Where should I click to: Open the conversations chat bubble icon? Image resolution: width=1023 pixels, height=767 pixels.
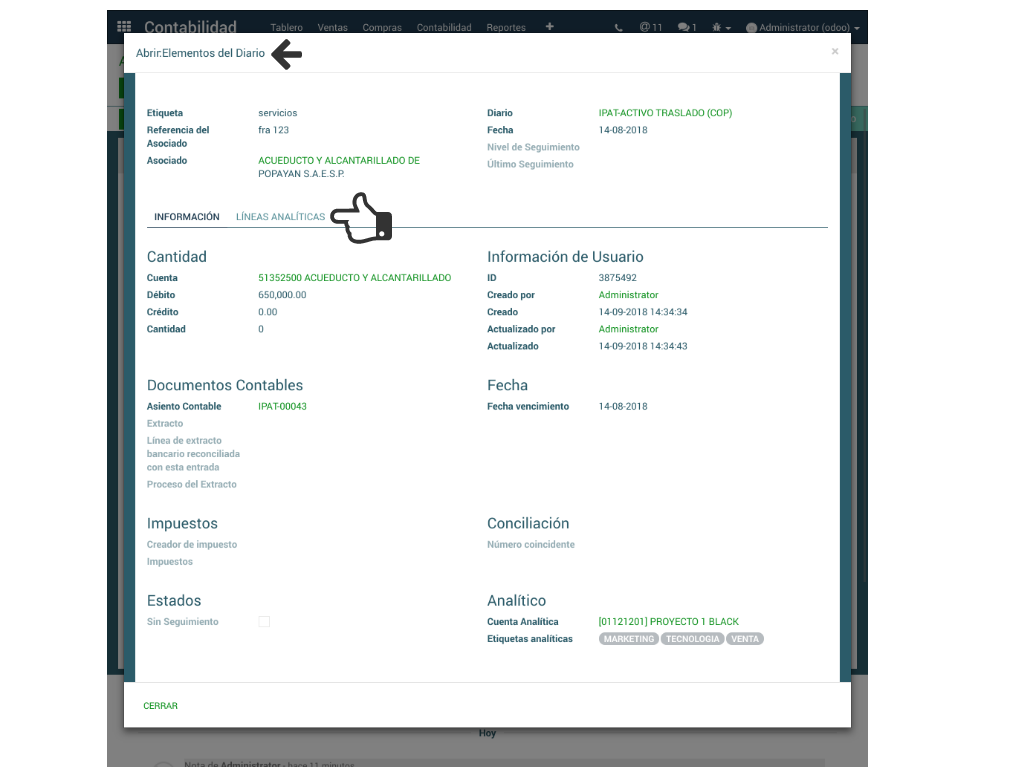(x=686, y=28)
